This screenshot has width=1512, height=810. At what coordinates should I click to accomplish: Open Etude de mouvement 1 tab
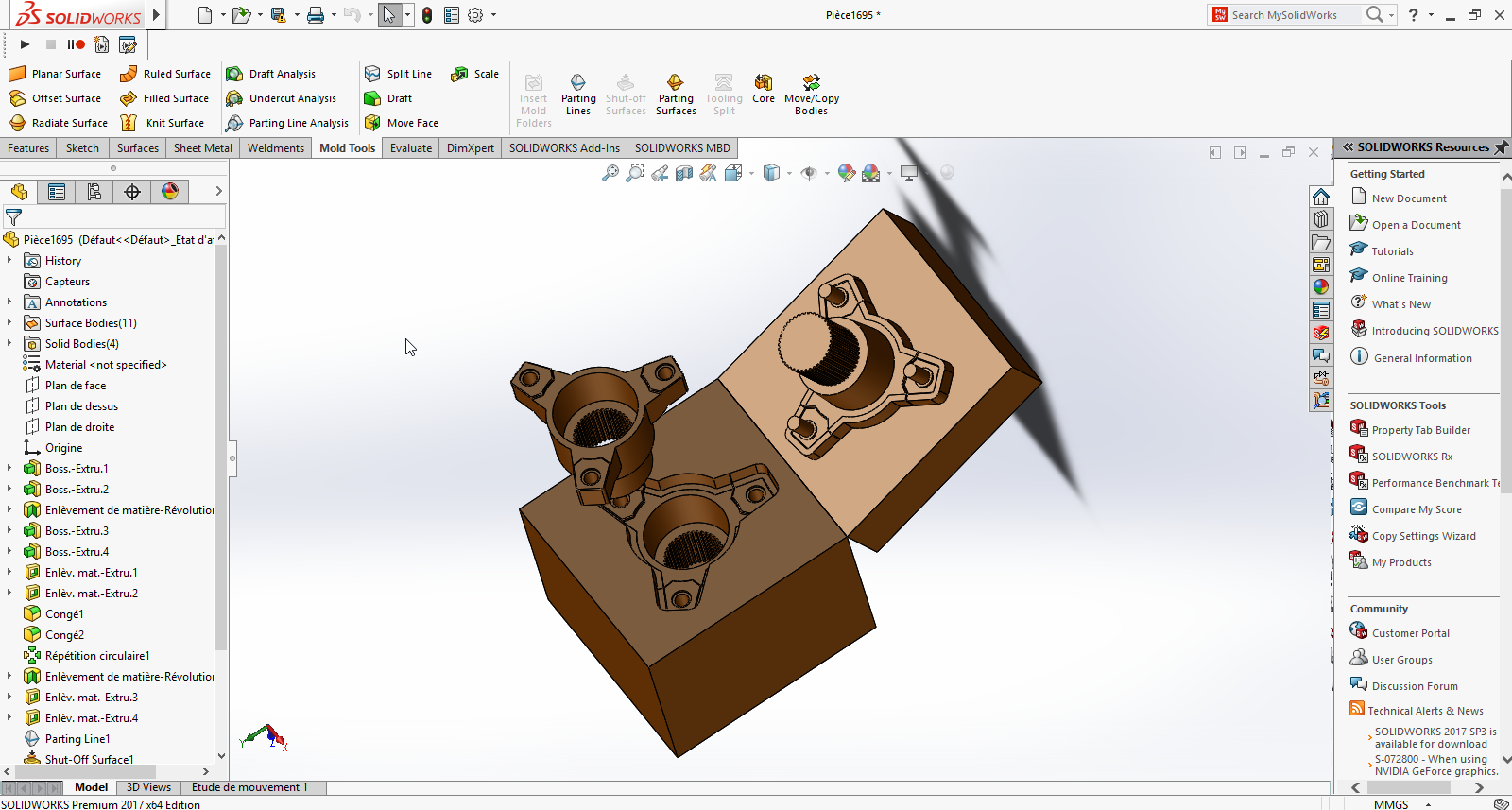(249, 787)
